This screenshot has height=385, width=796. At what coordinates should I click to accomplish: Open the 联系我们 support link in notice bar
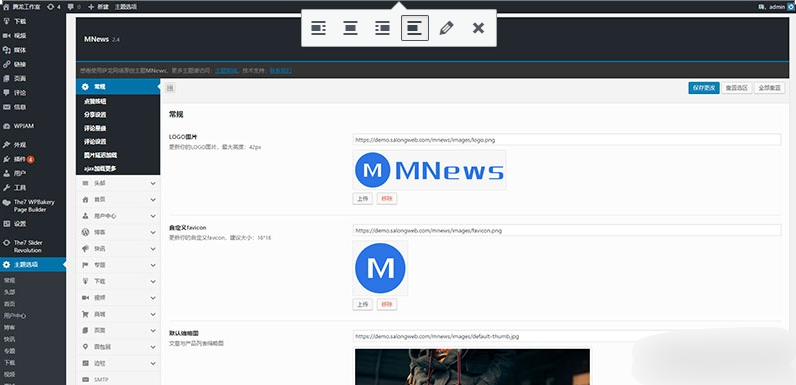[x=280, y=71]
